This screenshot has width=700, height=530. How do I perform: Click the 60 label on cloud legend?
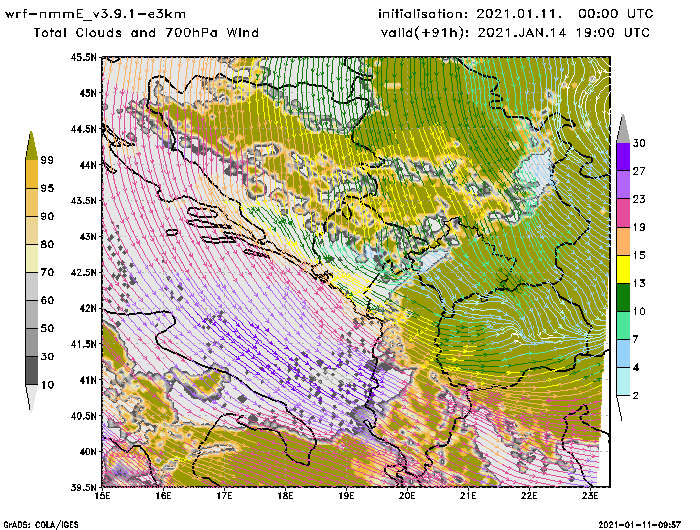pyautogui.click(x=47, y=300)
